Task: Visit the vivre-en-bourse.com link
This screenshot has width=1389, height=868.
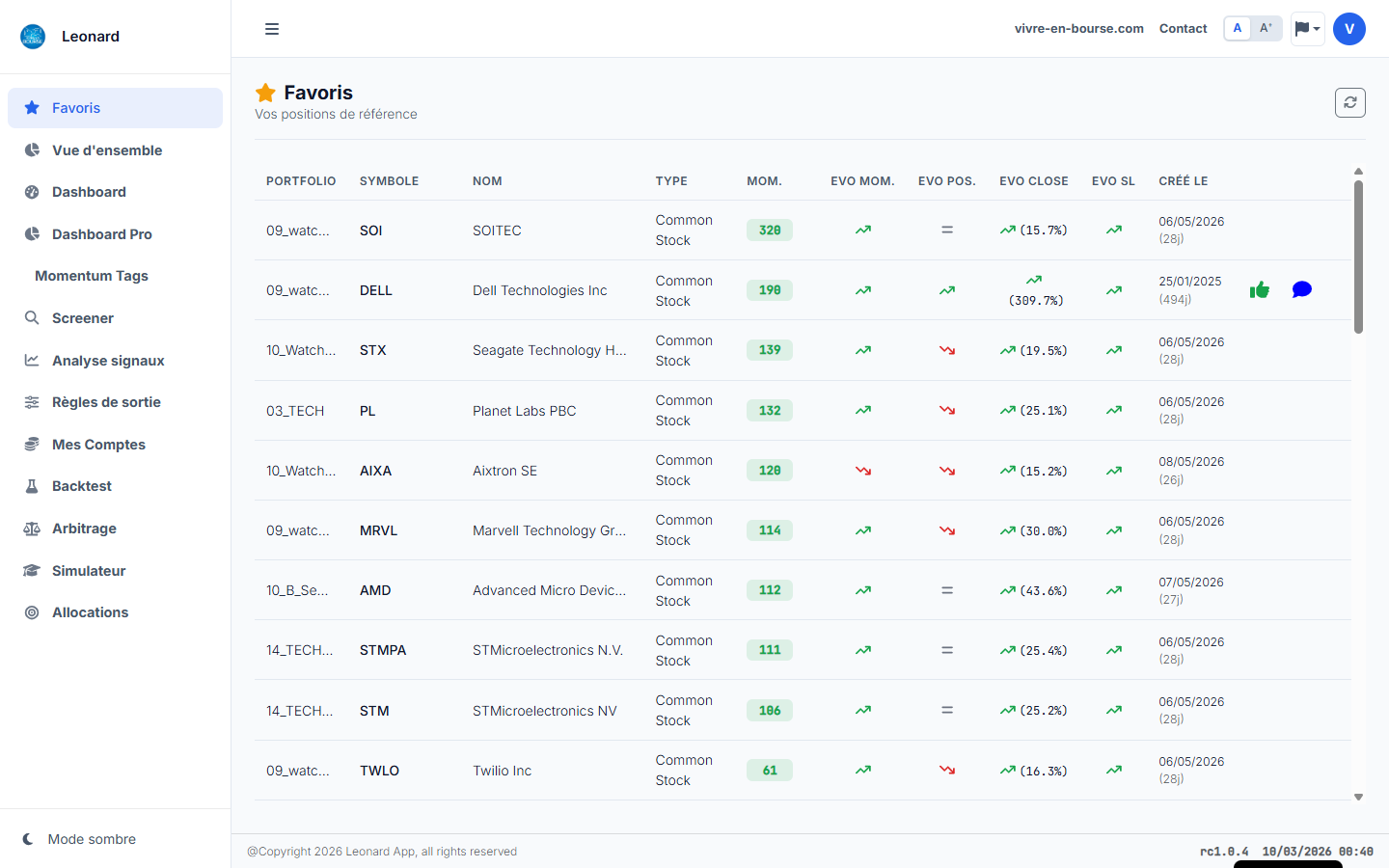Action: tap(1078, 29)
